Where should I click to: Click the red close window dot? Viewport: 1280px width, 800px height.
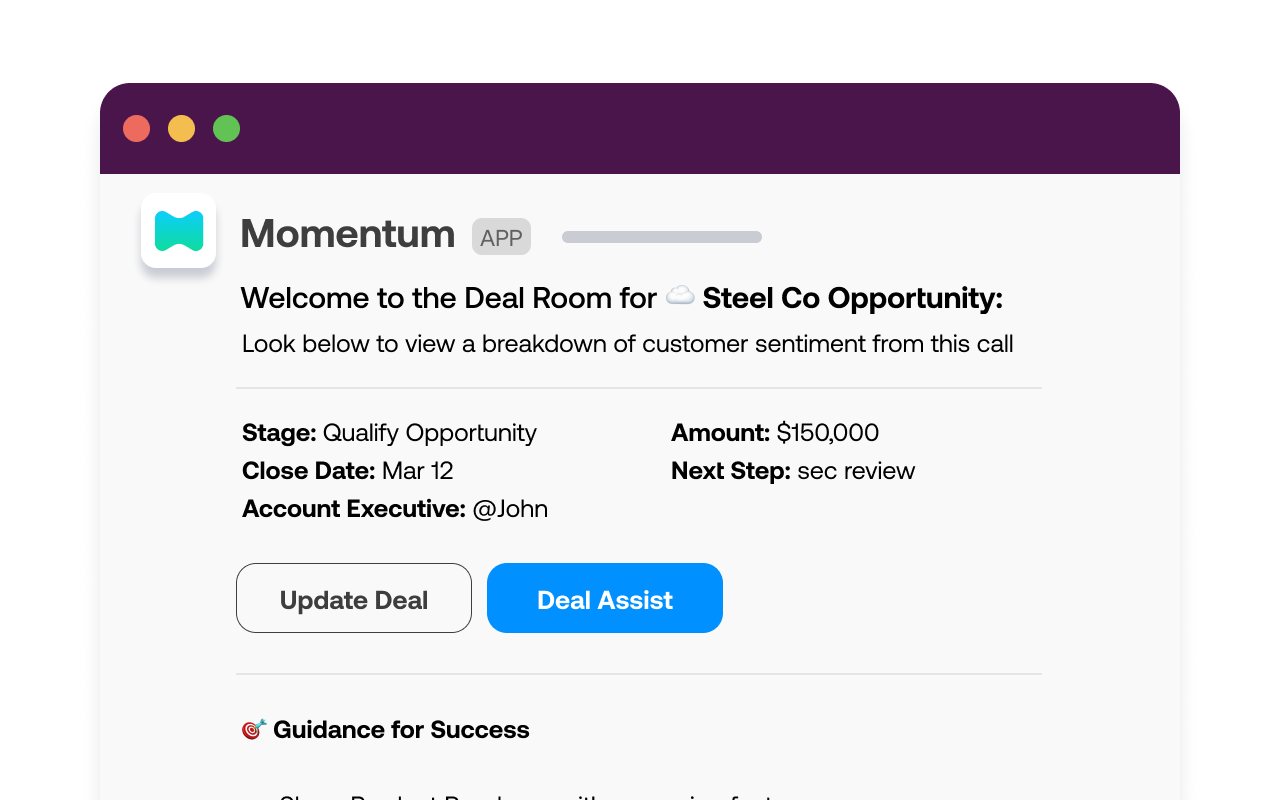[136, 129]
